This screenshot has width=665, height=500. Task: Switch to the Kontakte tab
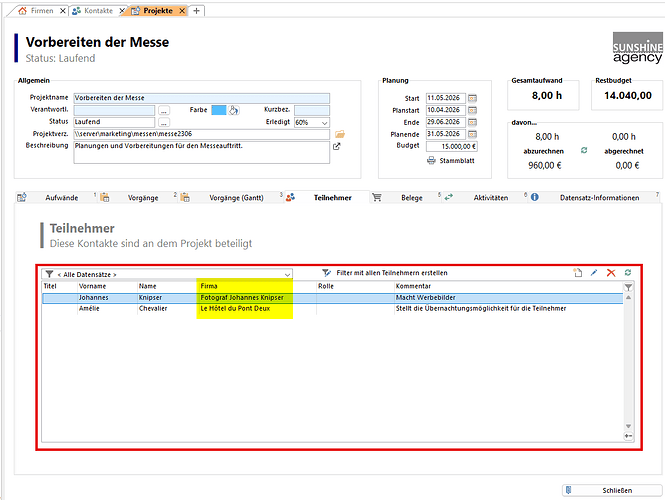click(98, 11)
